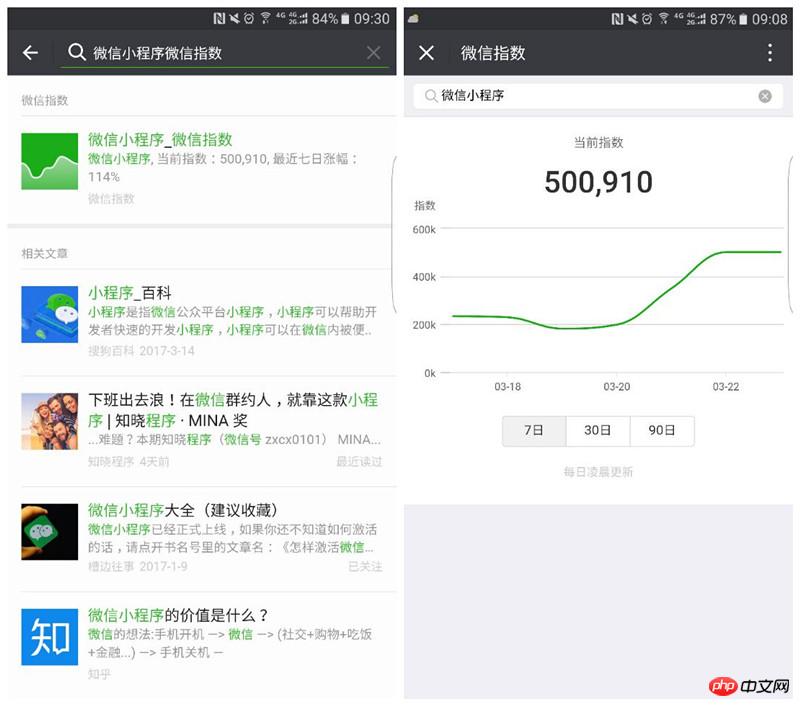Tap the 03-20 date label on chart
Viewport: 800px width, 706px height.
pyautogui.click(x=617, y=387)
